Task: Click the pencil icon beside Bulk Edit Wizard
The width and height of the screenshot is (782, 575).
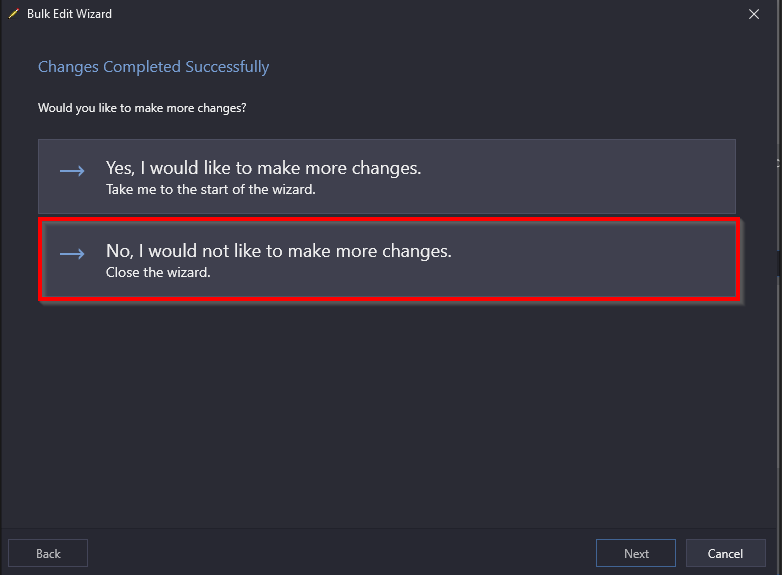Action: click(x=13, y=14)
